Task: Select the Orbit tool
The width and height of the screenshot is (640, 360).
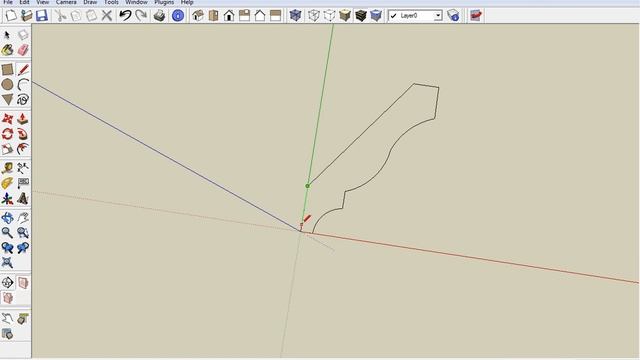Action: click(7, 218)
